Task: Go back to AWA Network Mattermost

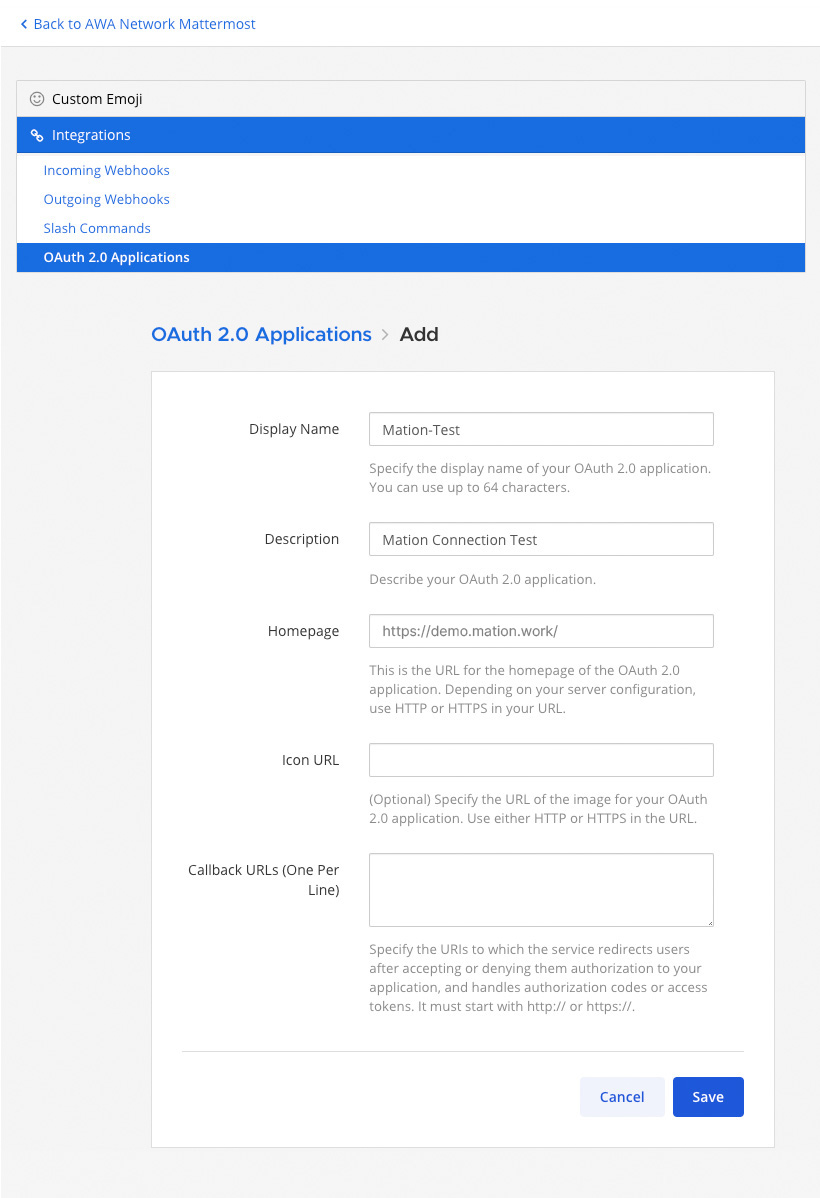Action: pos(138,24)
